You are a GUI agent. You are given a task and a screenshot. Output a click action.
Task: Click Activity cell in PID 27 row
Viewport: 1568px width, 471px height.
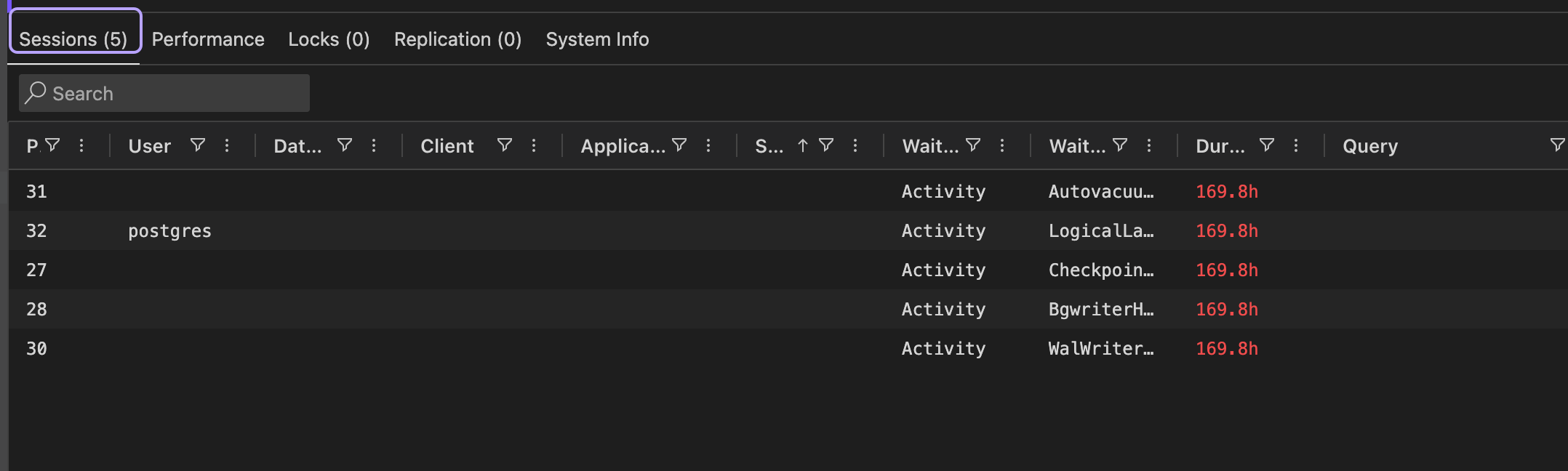[943, 270]
